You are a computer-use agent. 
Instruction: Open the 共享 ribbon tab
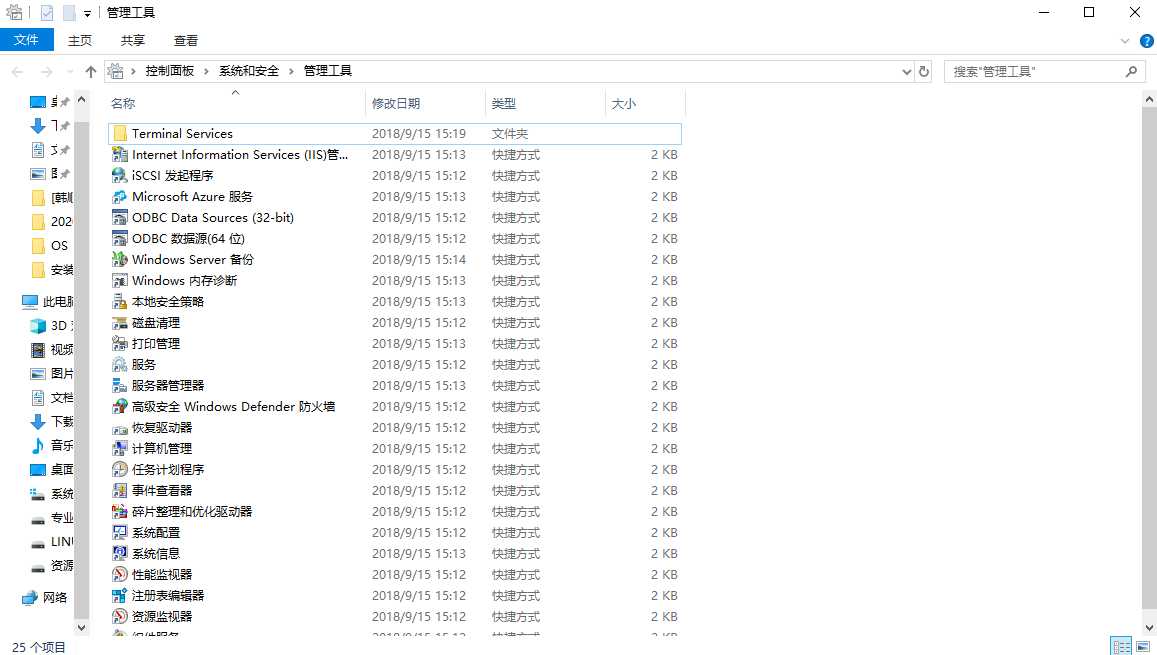(x=133, y=41)
